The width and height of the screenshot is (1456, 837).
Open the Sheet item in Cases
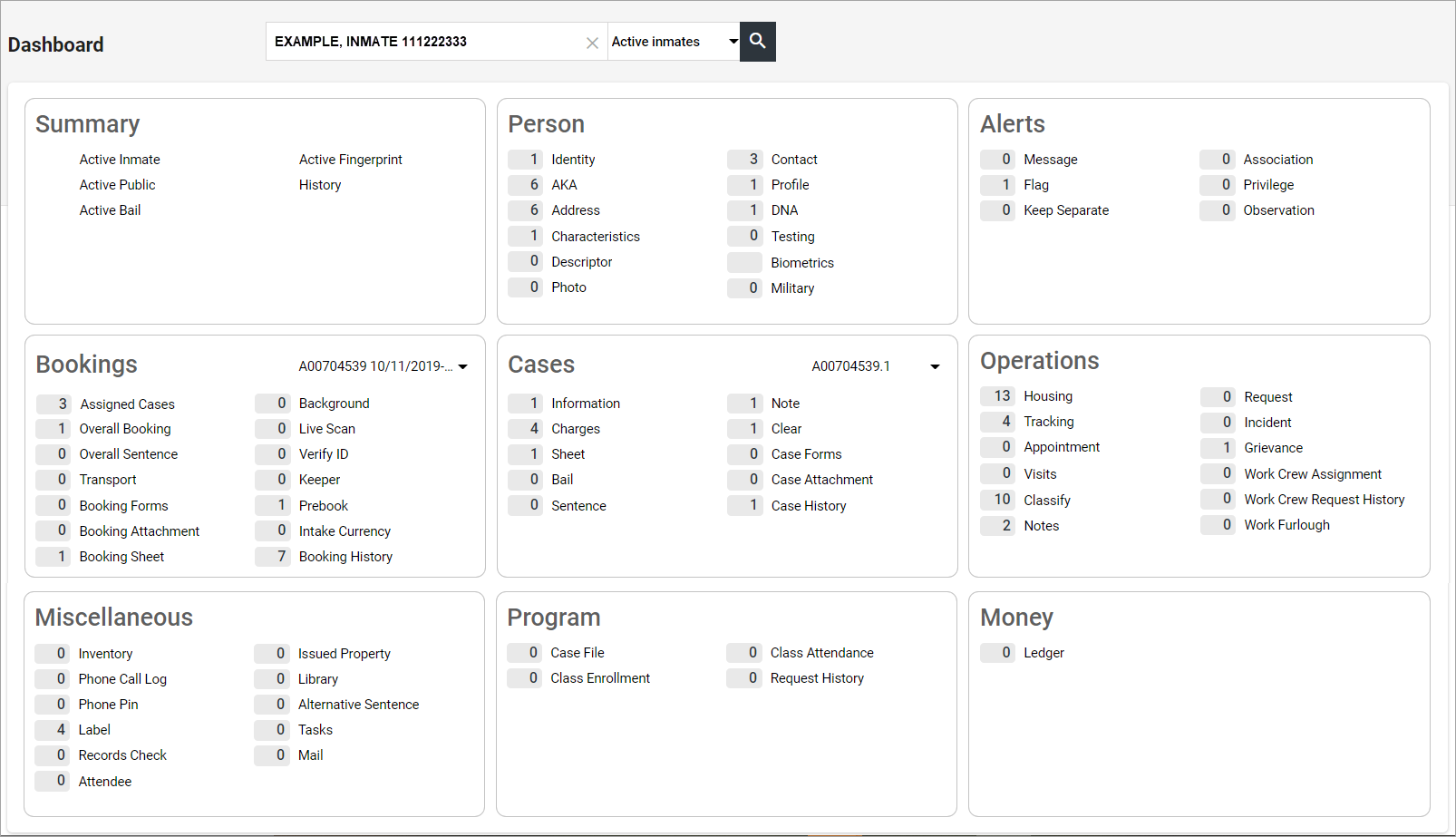[568, 454]
